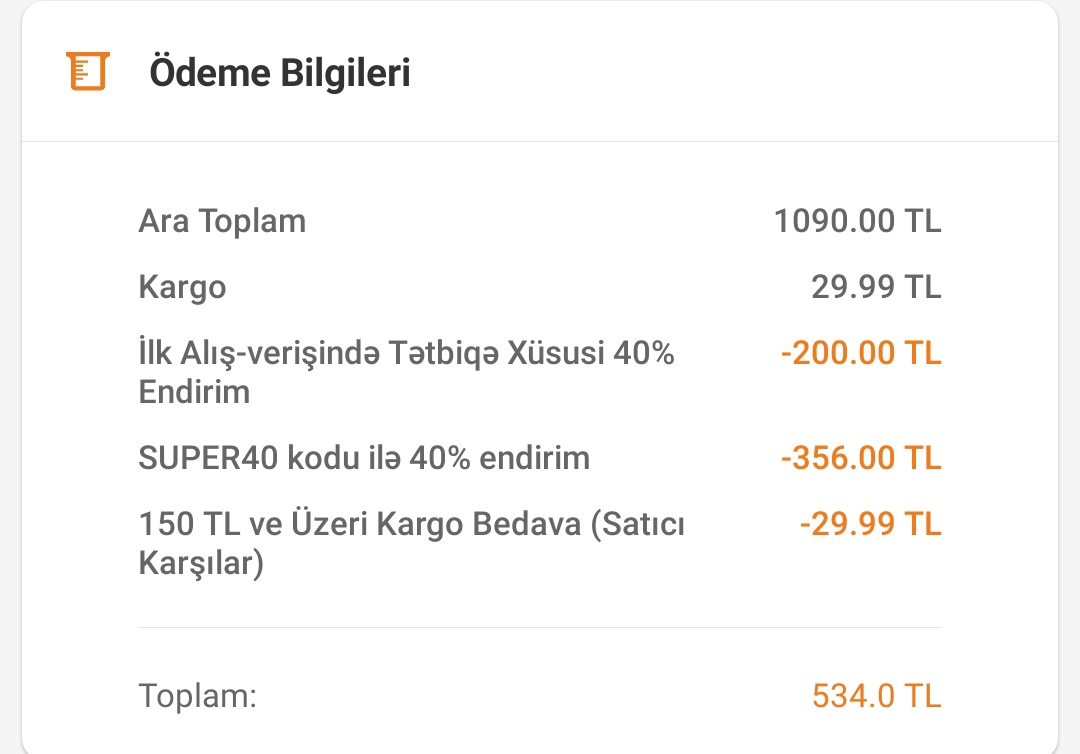Click the gray 29.99 TL shipping fee
Screen dimensions: 1080x754
point(876,288)
